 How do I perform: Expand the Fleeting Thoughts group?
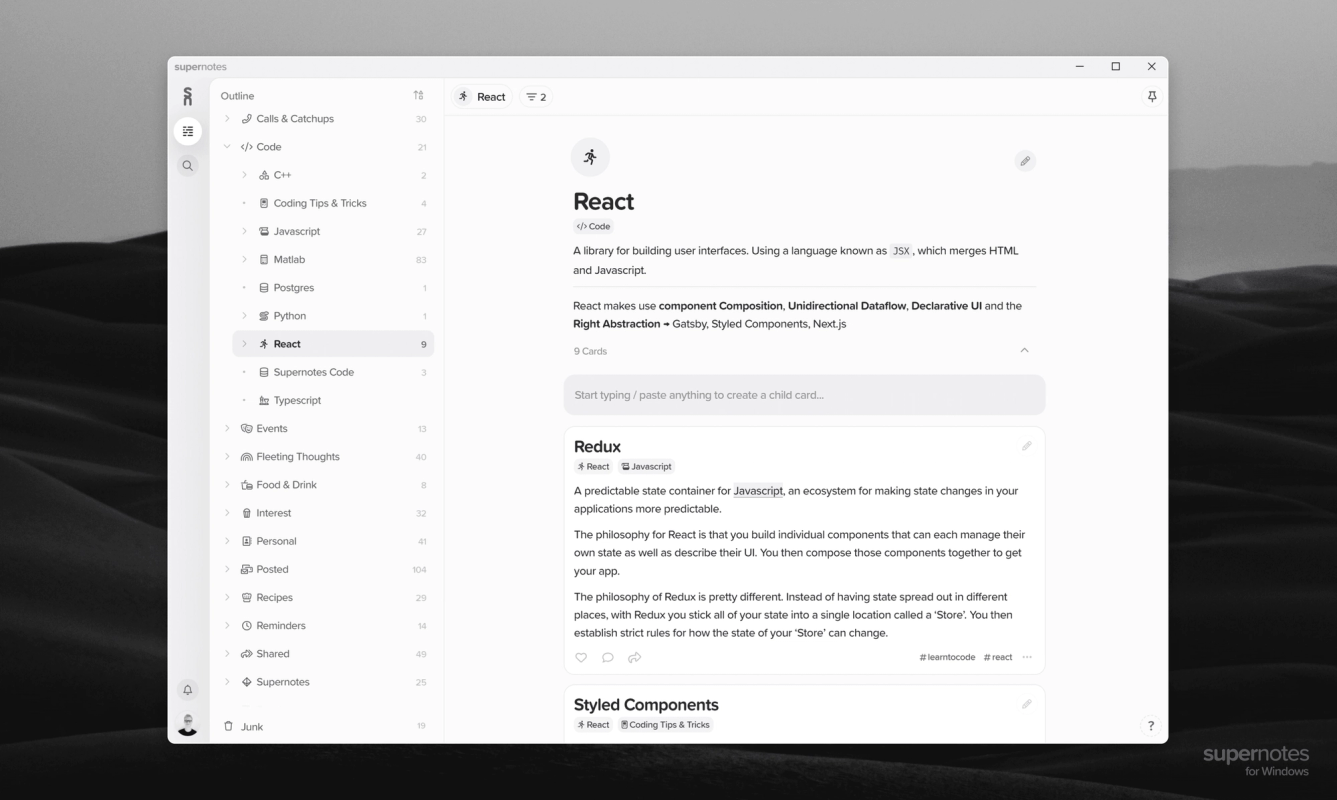[227, 456]
